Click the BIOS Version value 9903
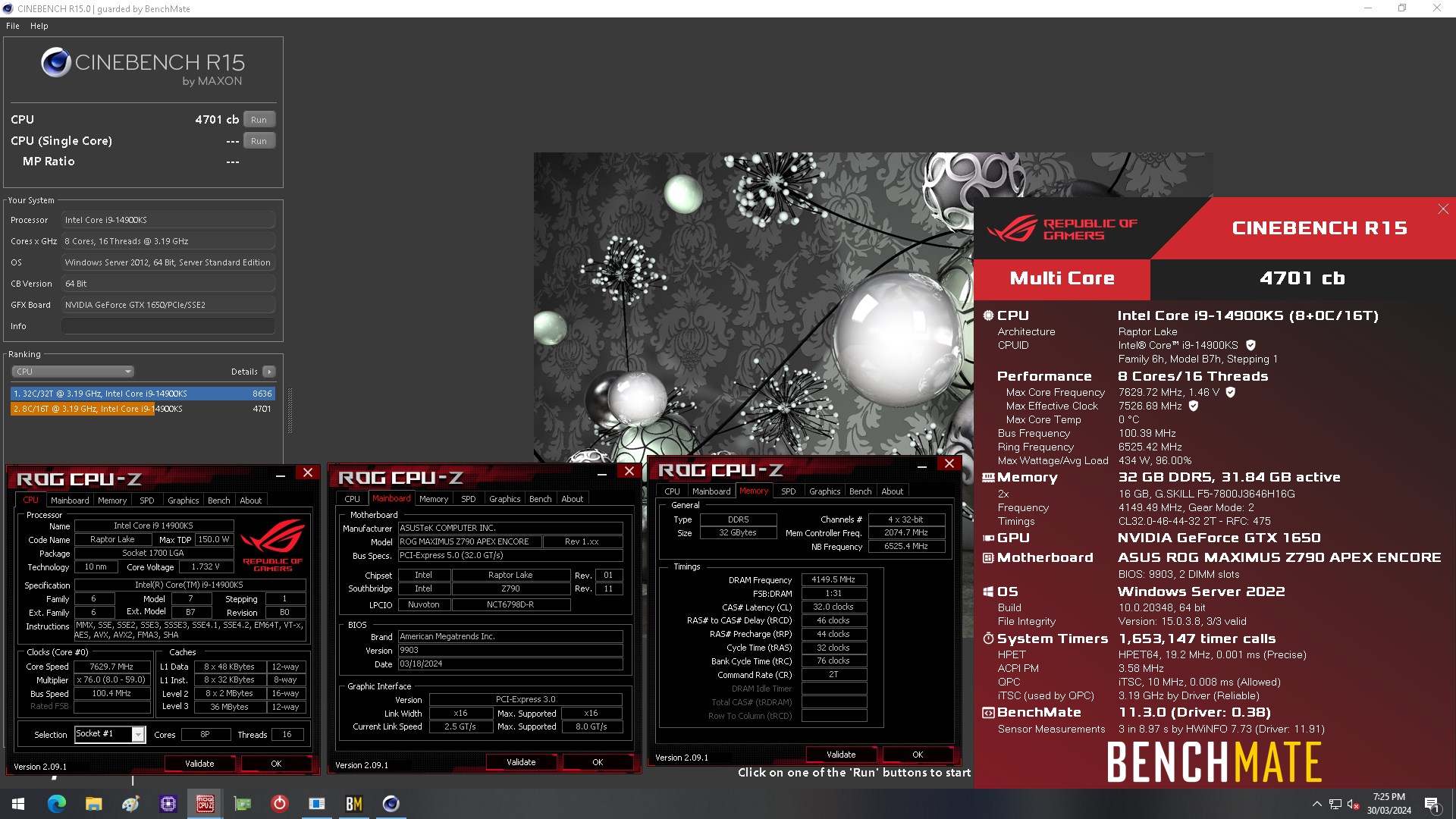Screen dimensions: 1456x819 pyautogui.click(x=510, y=650)
